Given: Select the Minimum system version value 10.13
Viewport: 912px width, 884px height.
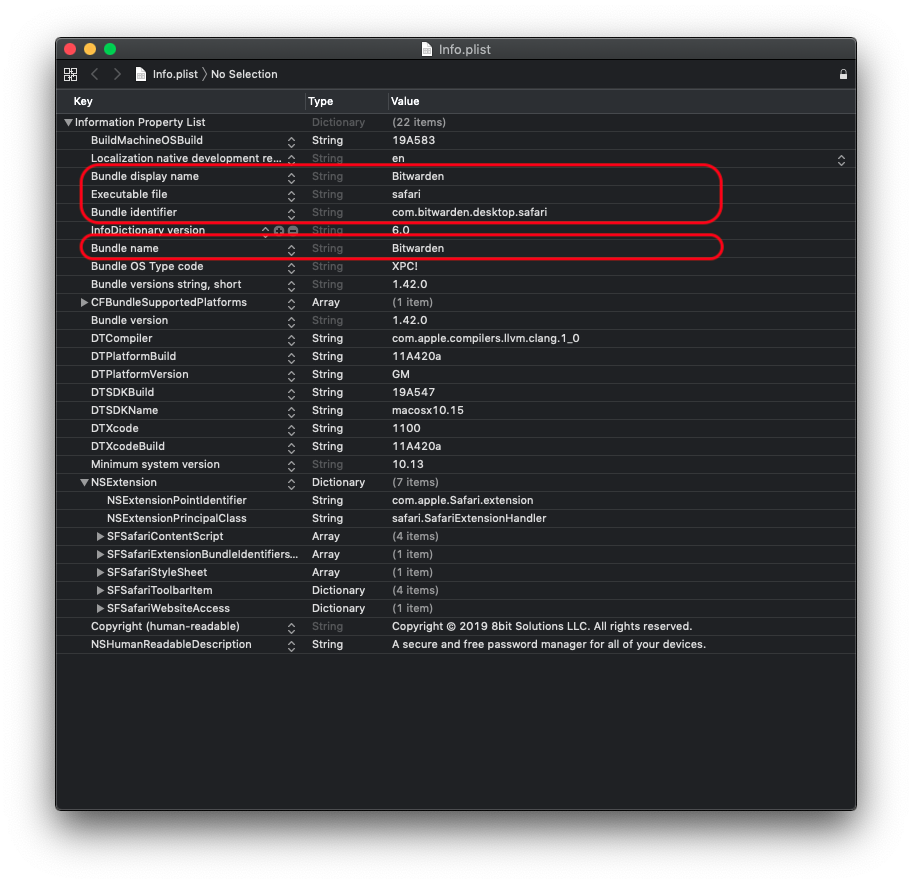Looking at the screenshot, I should (x=407, y=465).
